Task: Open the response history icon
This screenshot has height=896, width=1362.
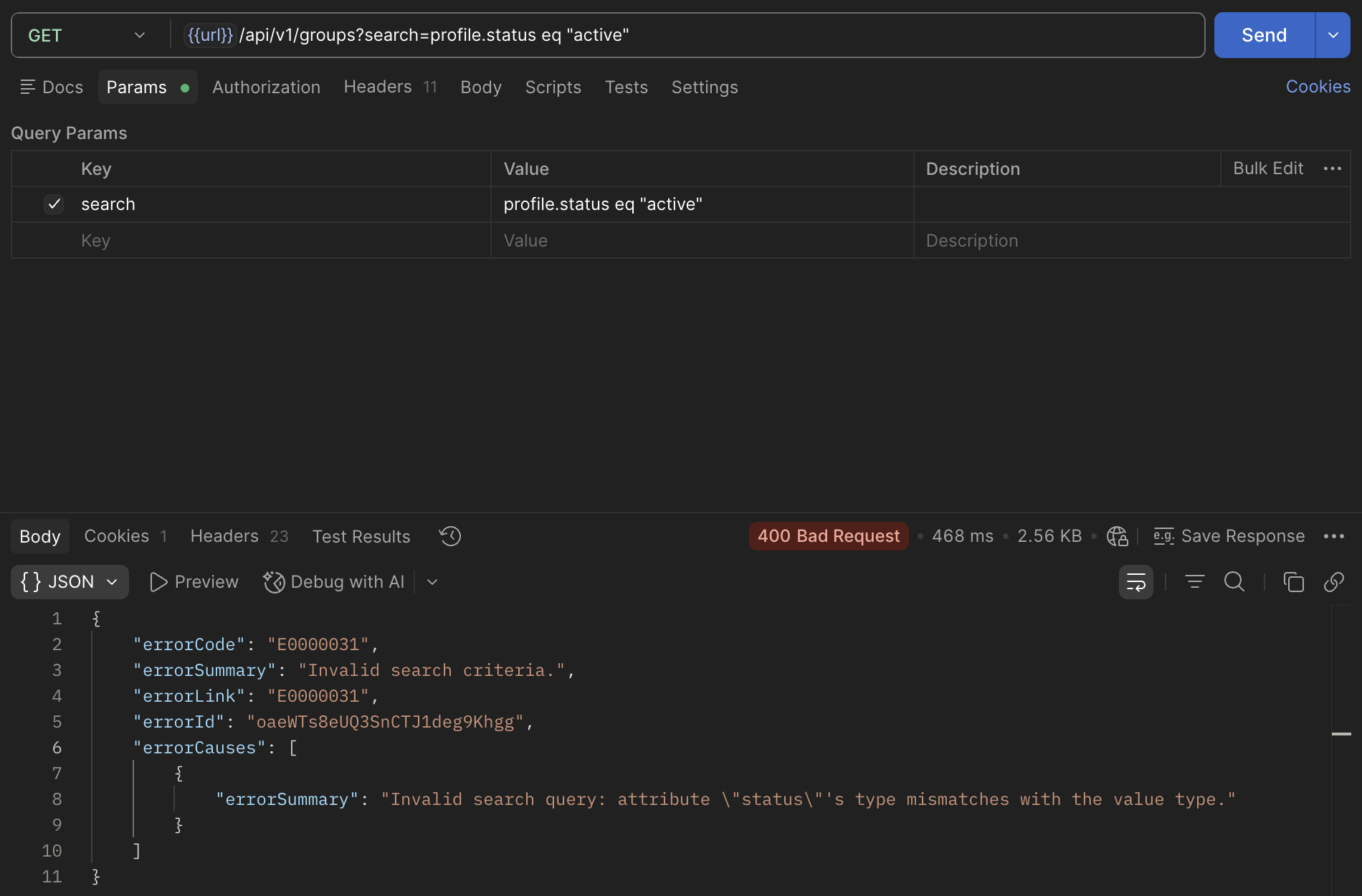Action: pyautogui.click(x=450, y=536)
